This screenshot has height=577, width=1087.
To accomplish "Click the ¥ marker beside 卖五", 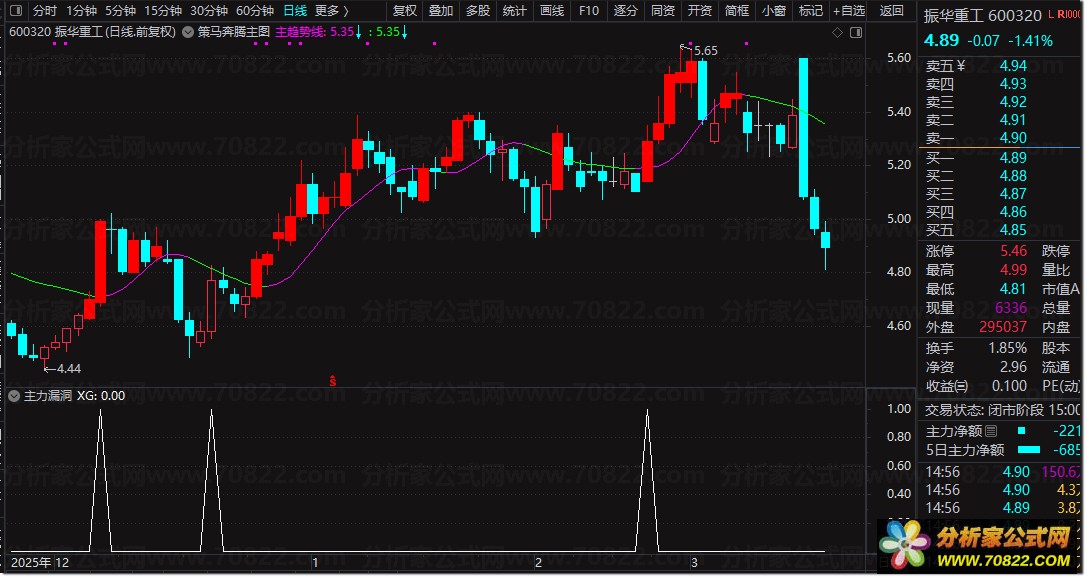I will [x=960, y=66].
